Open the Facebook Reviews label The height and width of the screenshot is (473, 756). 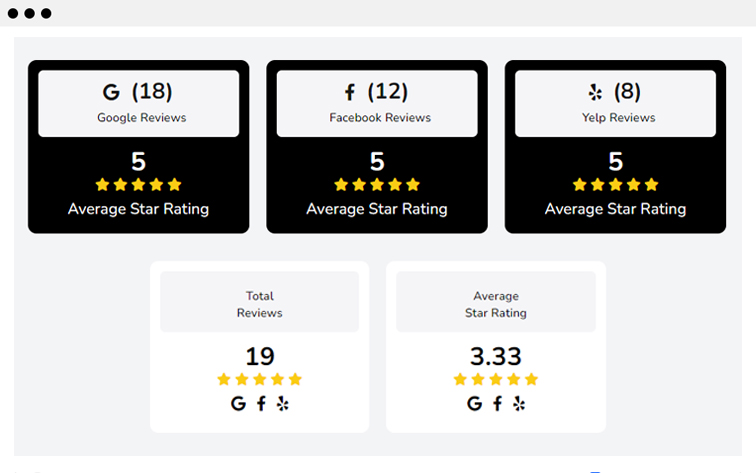point(380,118)
